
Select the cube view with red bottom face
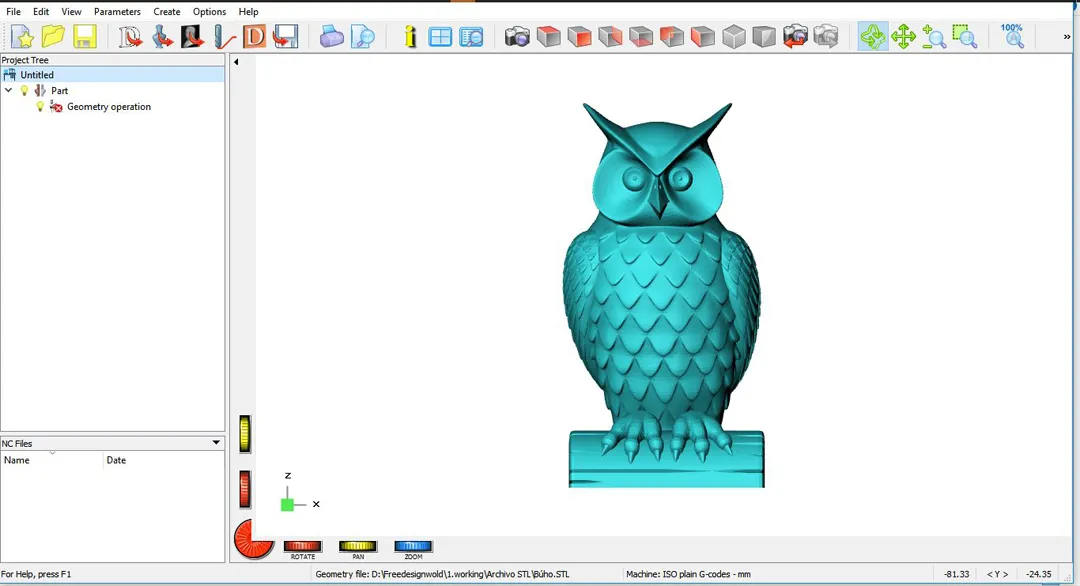641,36
